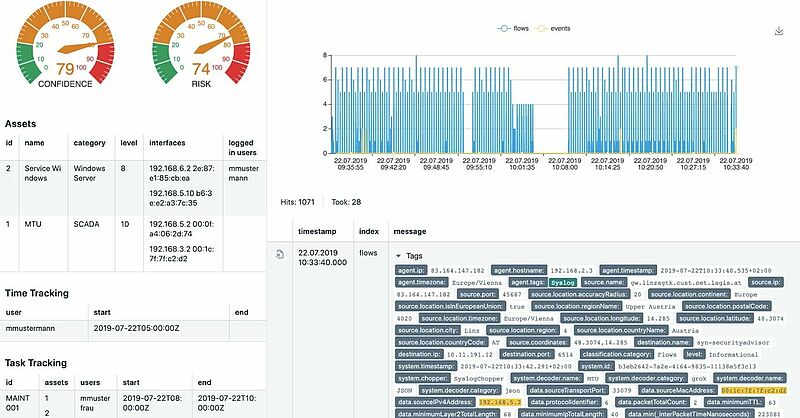800x418 pixels.
Task: Click the system.timestamp tag label
Action: coord(426,366)
